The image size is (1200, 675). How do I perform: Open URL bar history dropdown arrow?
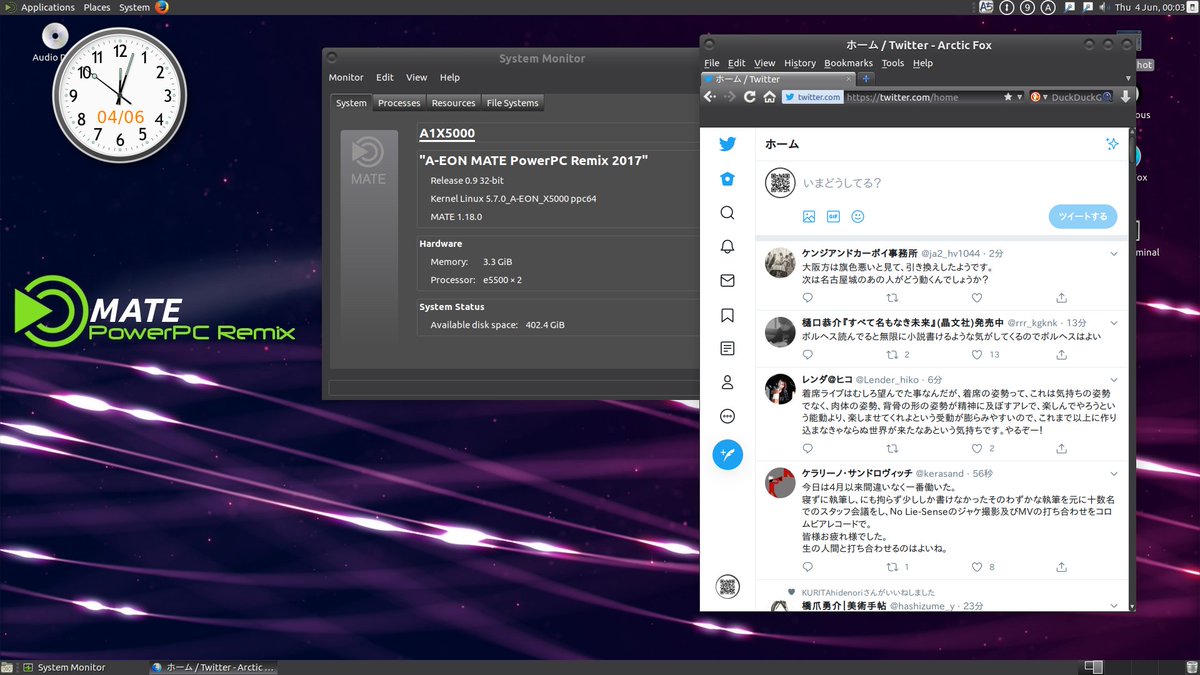pyautogui.click(x=1019, y=97)
